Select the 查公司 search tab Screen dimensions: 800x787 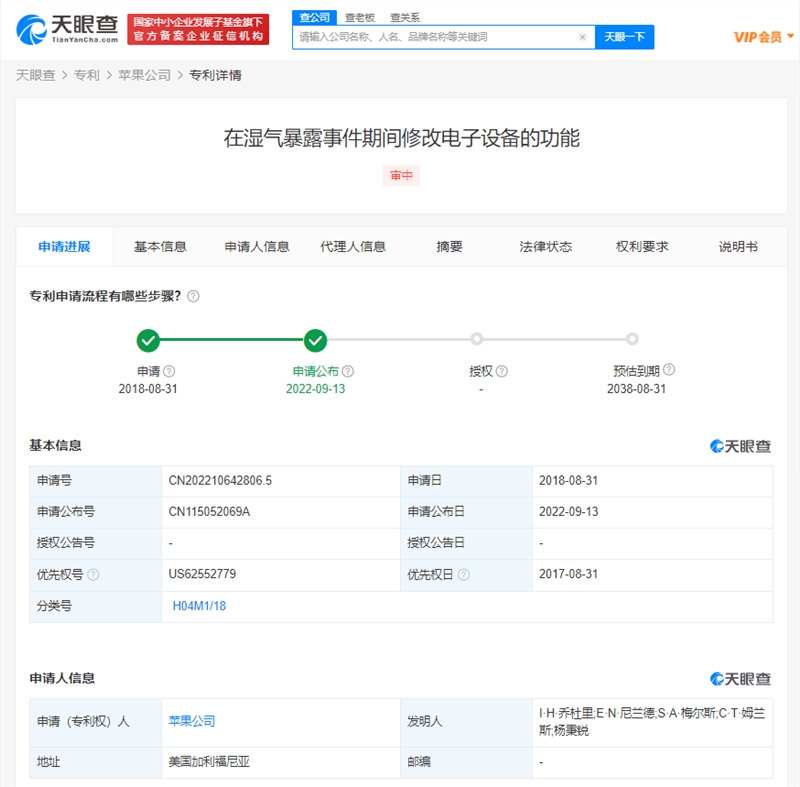pyautogui.click(x=314, y=17)
